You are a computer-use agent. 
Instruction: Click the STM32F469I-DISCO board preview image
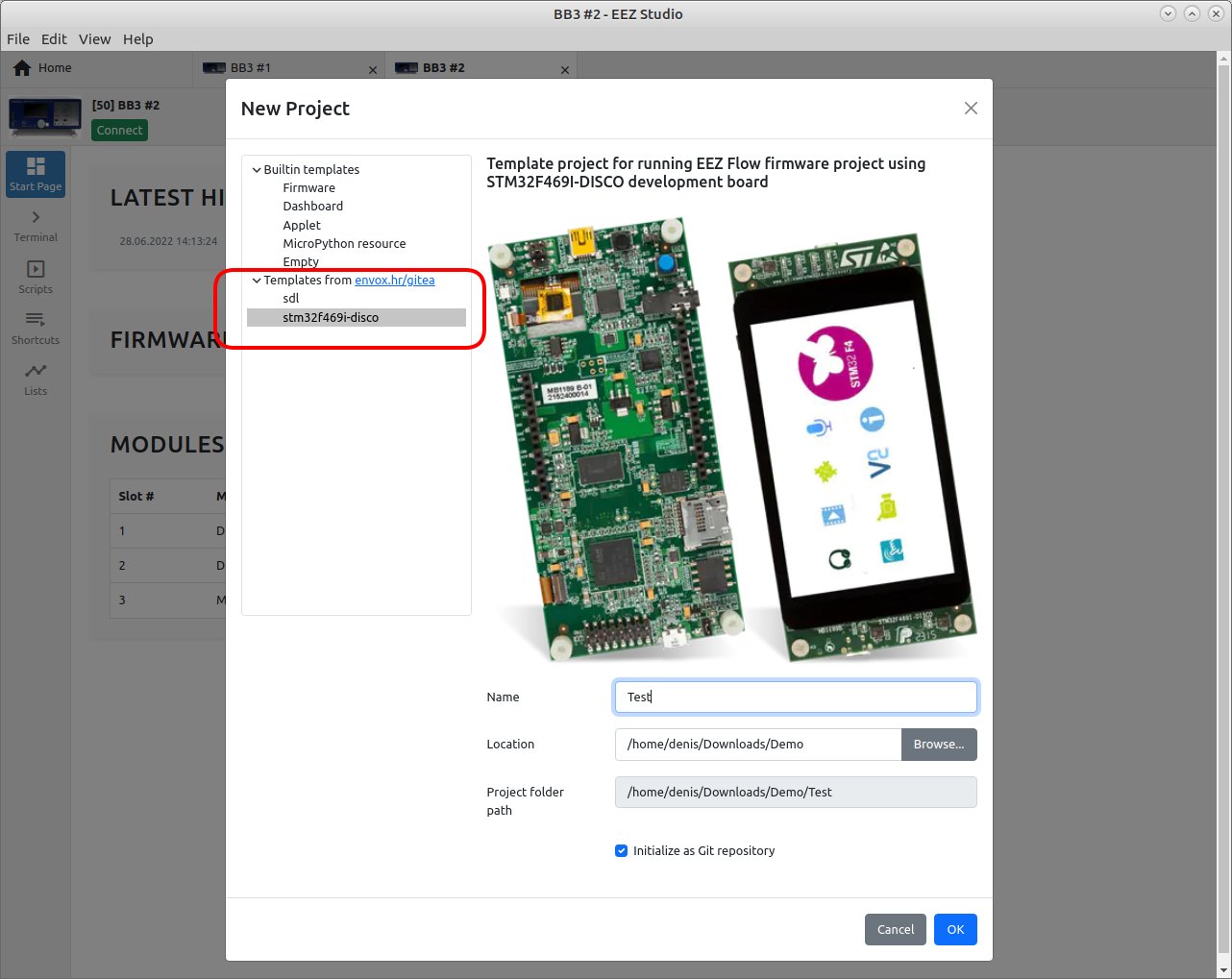pos(732,438)
